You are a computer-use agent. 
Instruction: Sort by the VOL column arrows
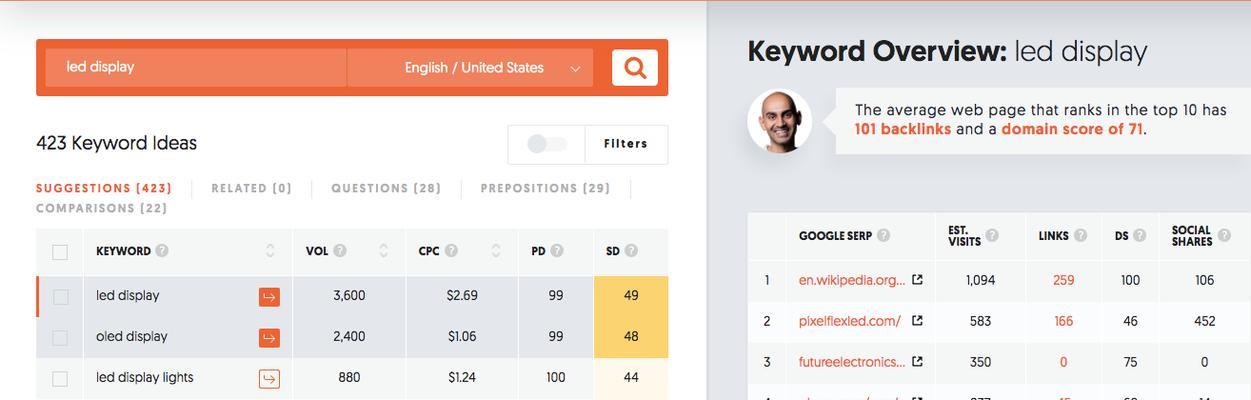point(384,251)
